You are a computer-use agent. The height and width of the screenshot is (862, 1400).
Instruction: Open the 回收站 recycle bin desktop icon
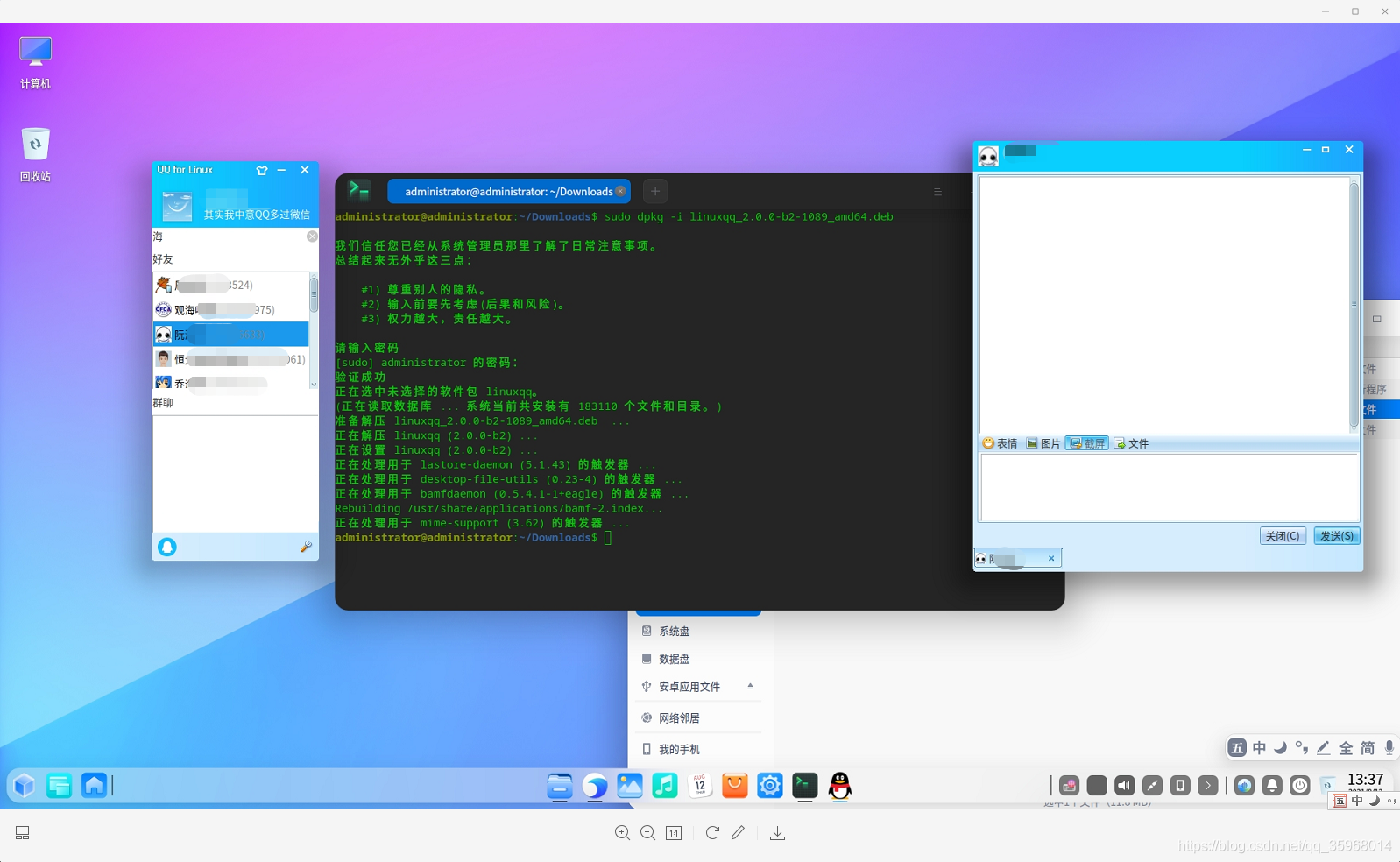35,155
